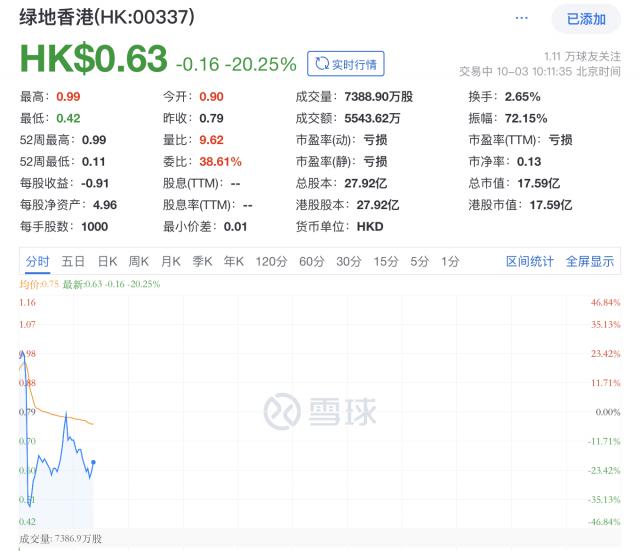Select the 季K quarterly chart tab
Viewport: 640px width, 551px height.
pos(203,261)
